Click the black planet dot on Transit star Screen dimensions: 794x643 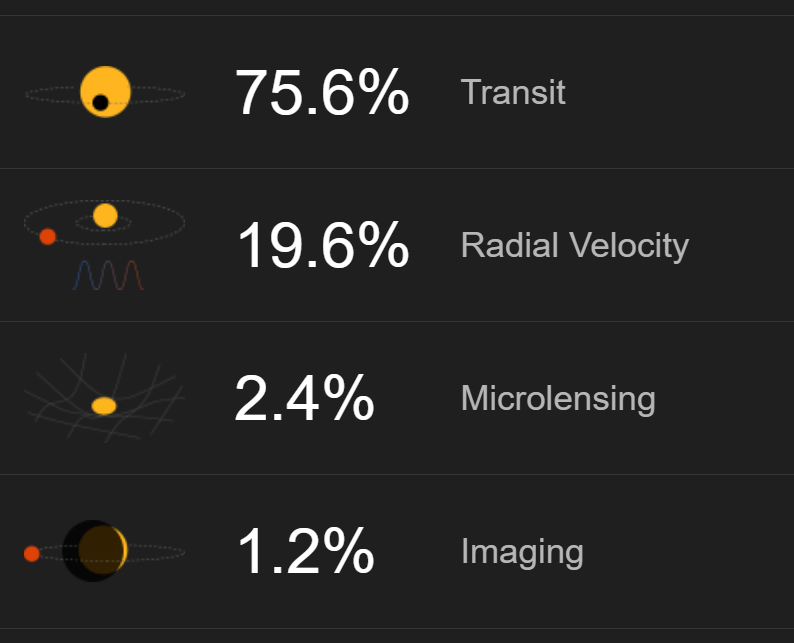[100, 103]
